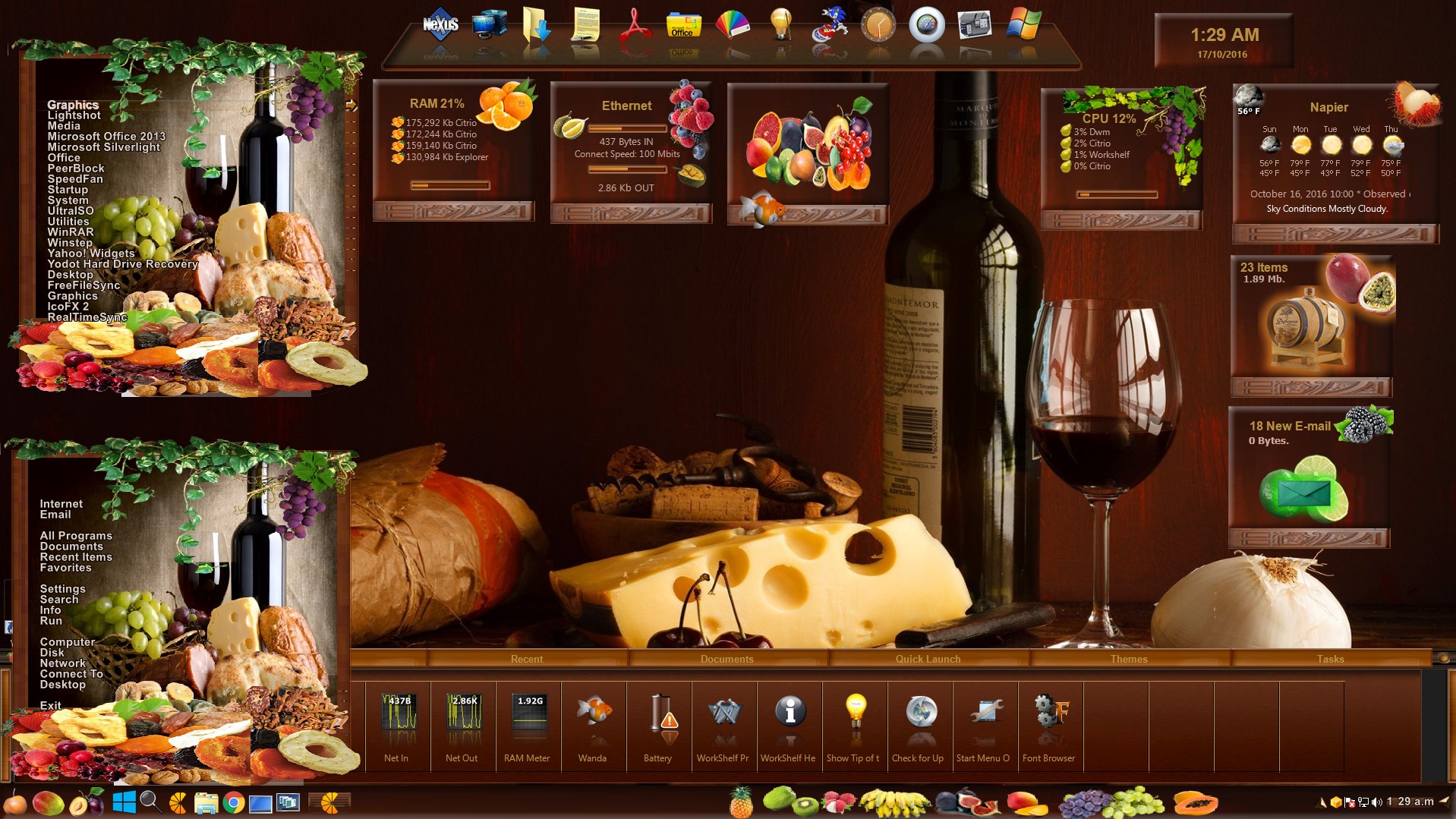The width and height of the screenshot is (1456, 819).
Task: Launch Adobe Acrobat from the top dock
Action: (x=635, y=25)
